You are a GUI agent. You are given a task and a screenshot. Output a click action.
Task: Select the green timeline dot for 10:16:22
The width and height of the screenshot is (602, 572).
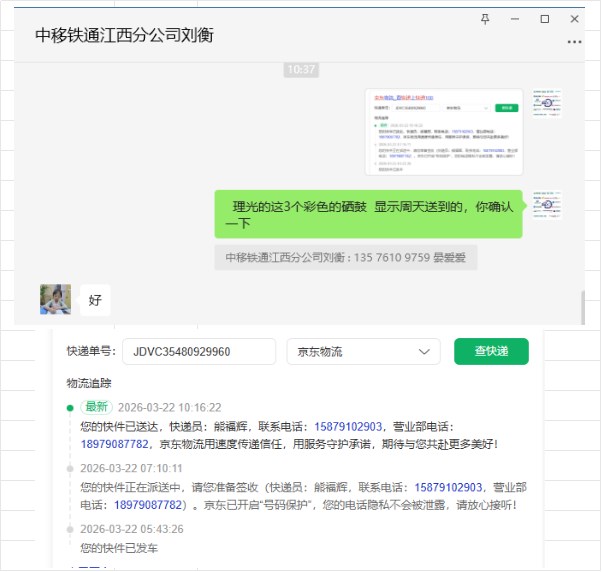pos(69,408)
